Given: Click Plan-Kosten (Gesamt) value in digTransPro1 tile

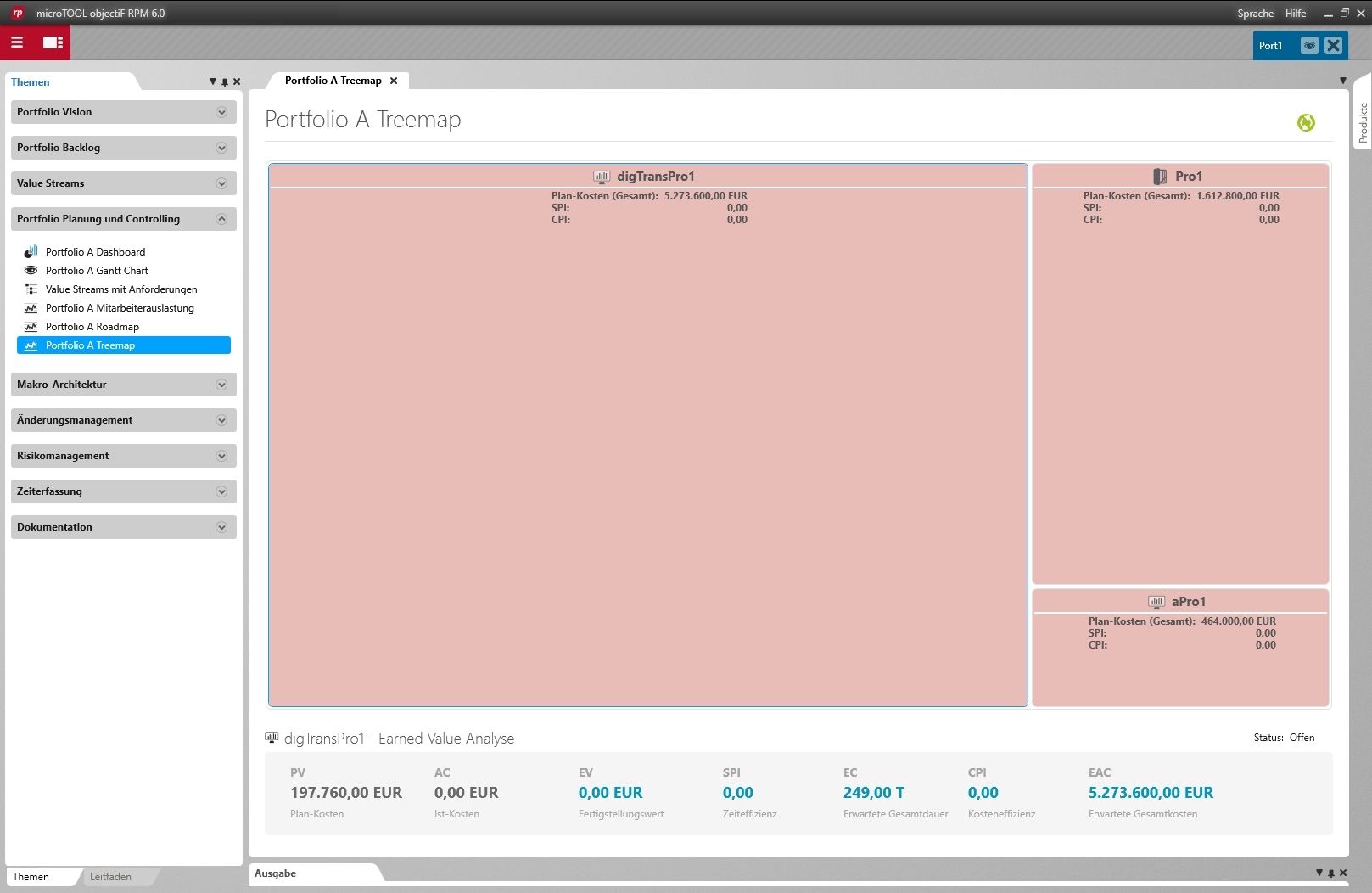Looking at the screenshot, I should point(706,196).
